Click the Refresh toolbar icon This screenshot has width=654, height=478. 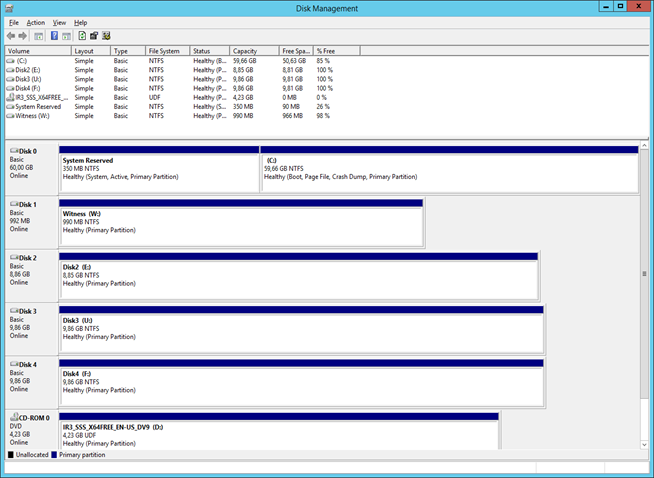point(82,36)
